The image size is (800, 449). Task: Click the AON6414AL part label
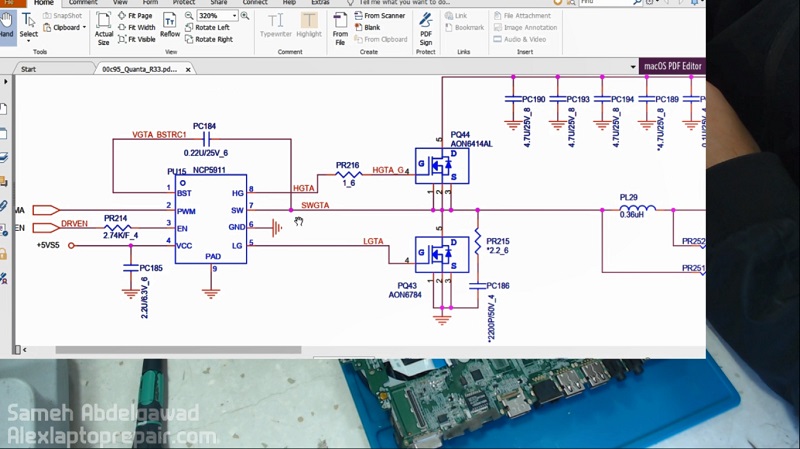click(x=471, y=144)
